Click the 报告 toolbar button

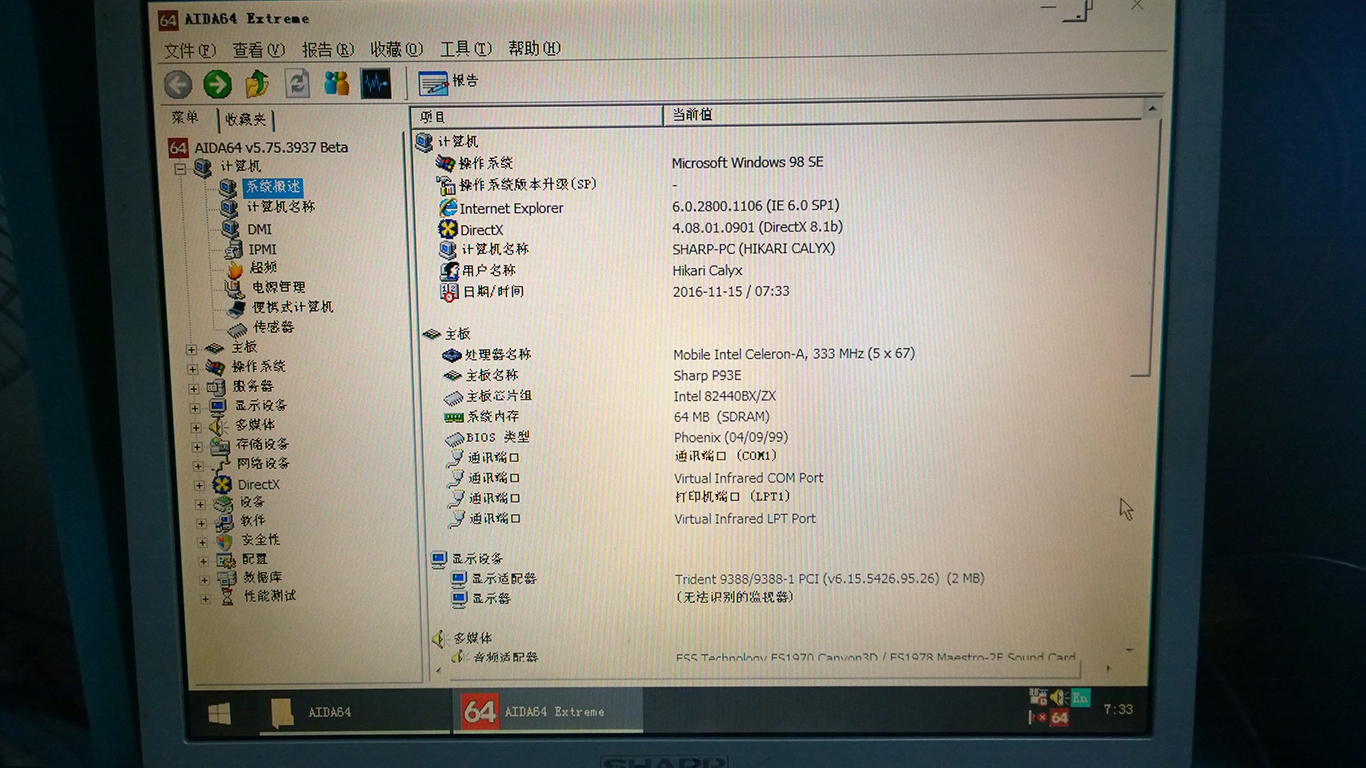[x=449, y=82]
